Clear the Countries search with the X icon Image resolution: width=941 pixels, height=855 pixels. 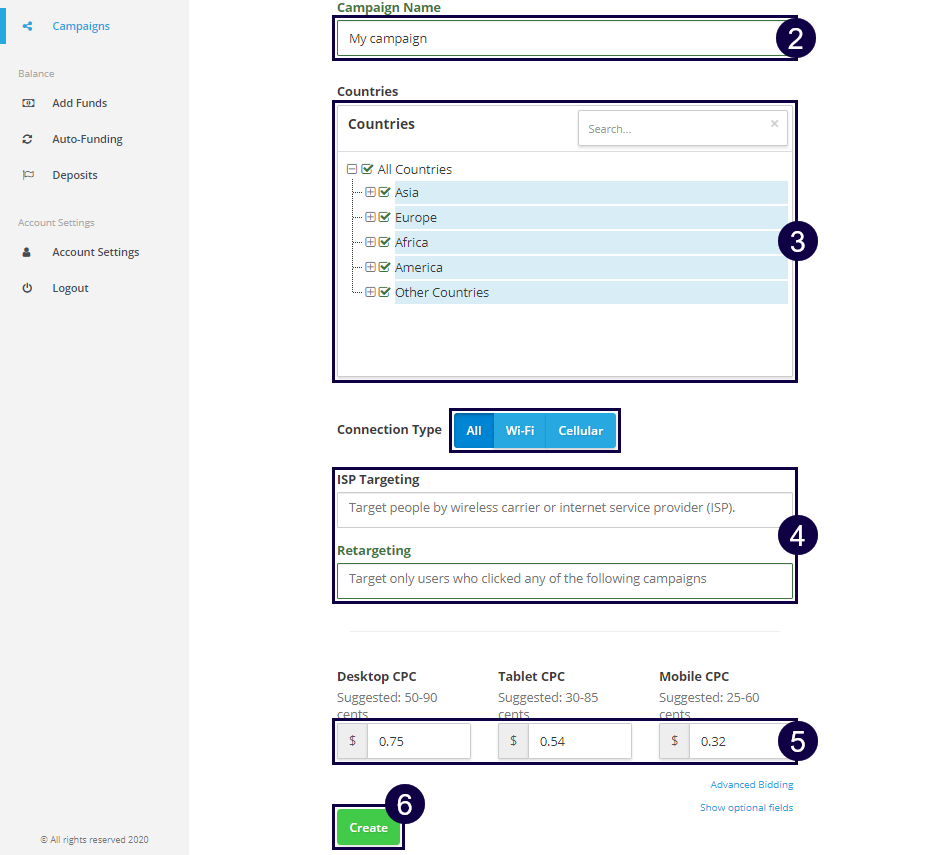(x=774, y=124)
